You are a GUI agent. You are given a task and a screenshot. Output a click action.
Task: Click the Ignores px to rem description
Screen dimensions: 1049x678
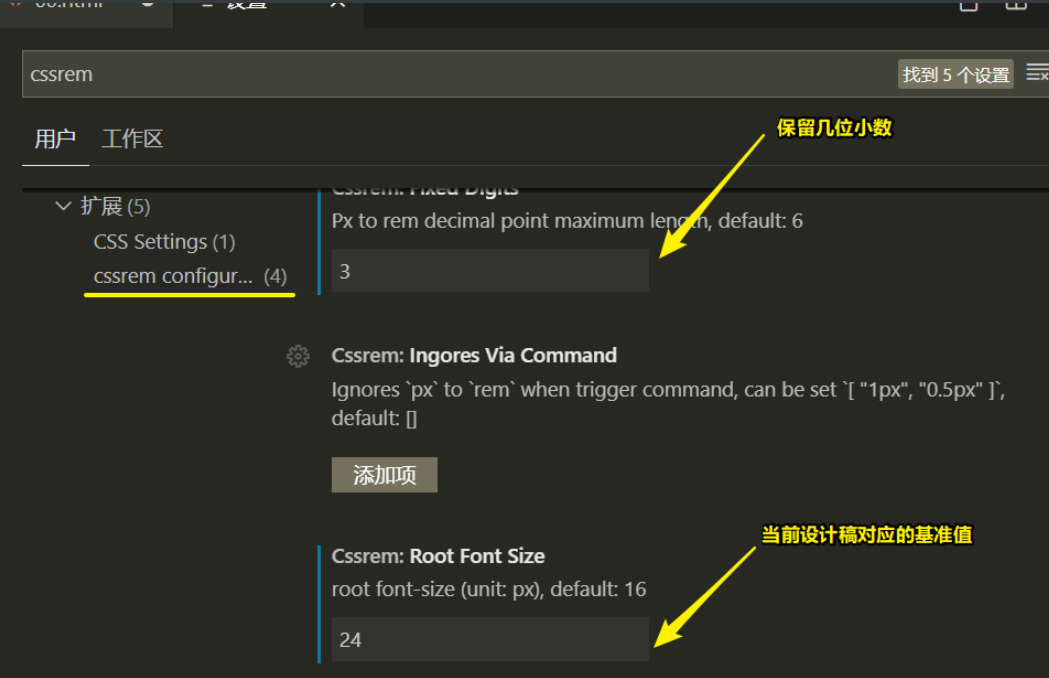[x=668, y=404]
